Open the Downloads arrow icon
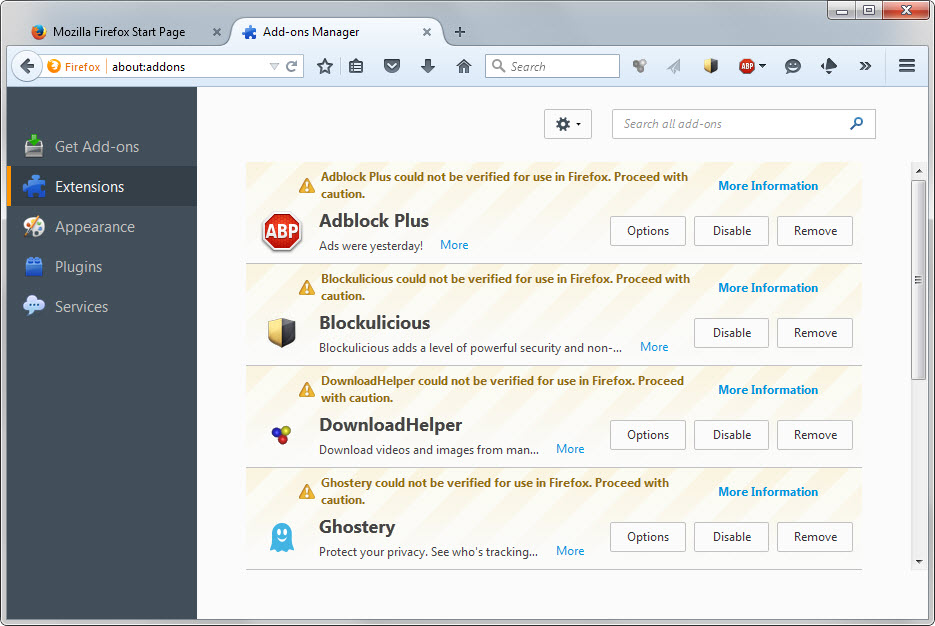The width and height of the screenshot is (935, 626). point(428,66)
